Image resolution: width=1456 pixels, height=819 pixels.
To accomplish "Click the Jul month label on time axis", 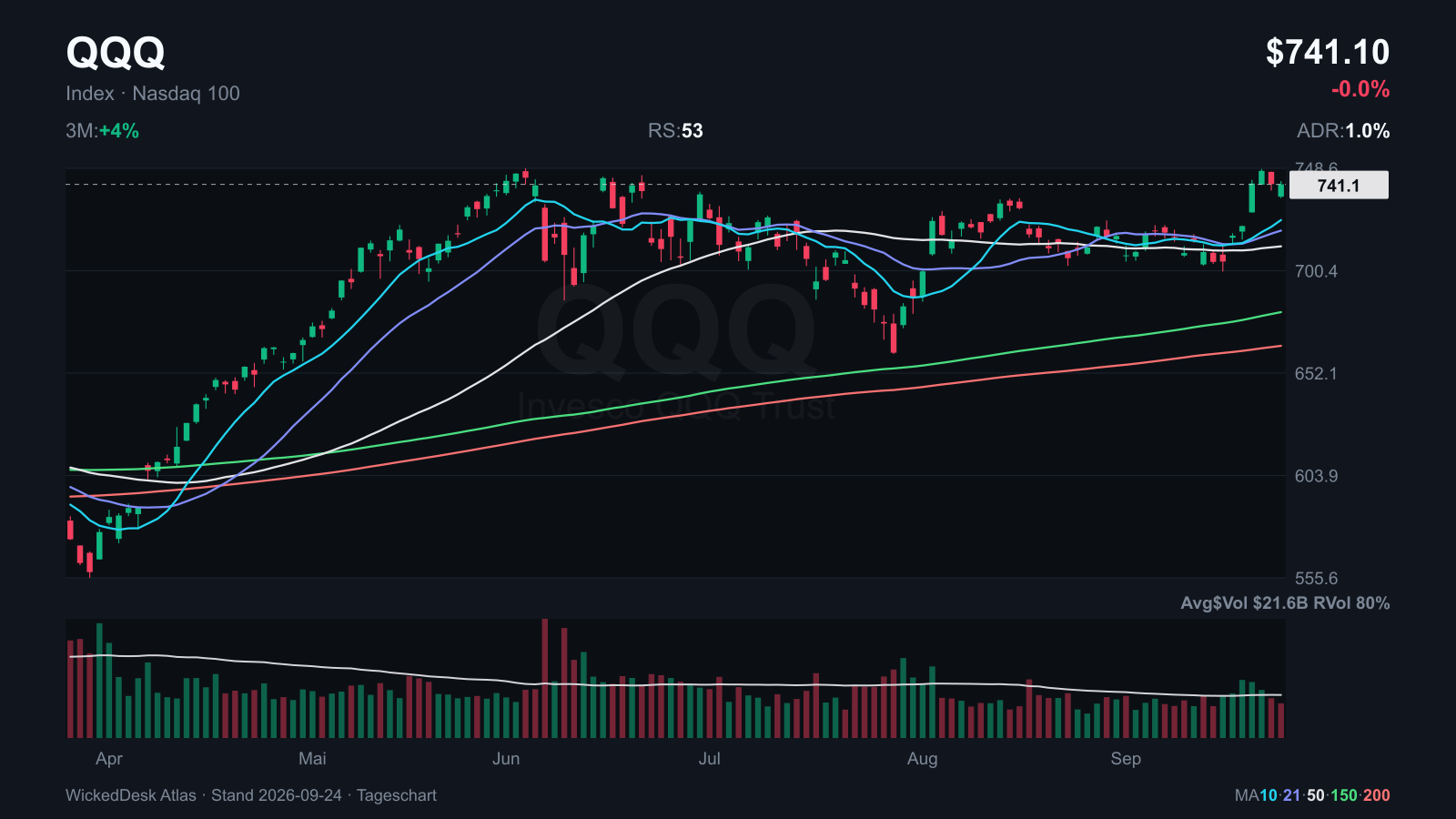I will [x=709, y=759].
